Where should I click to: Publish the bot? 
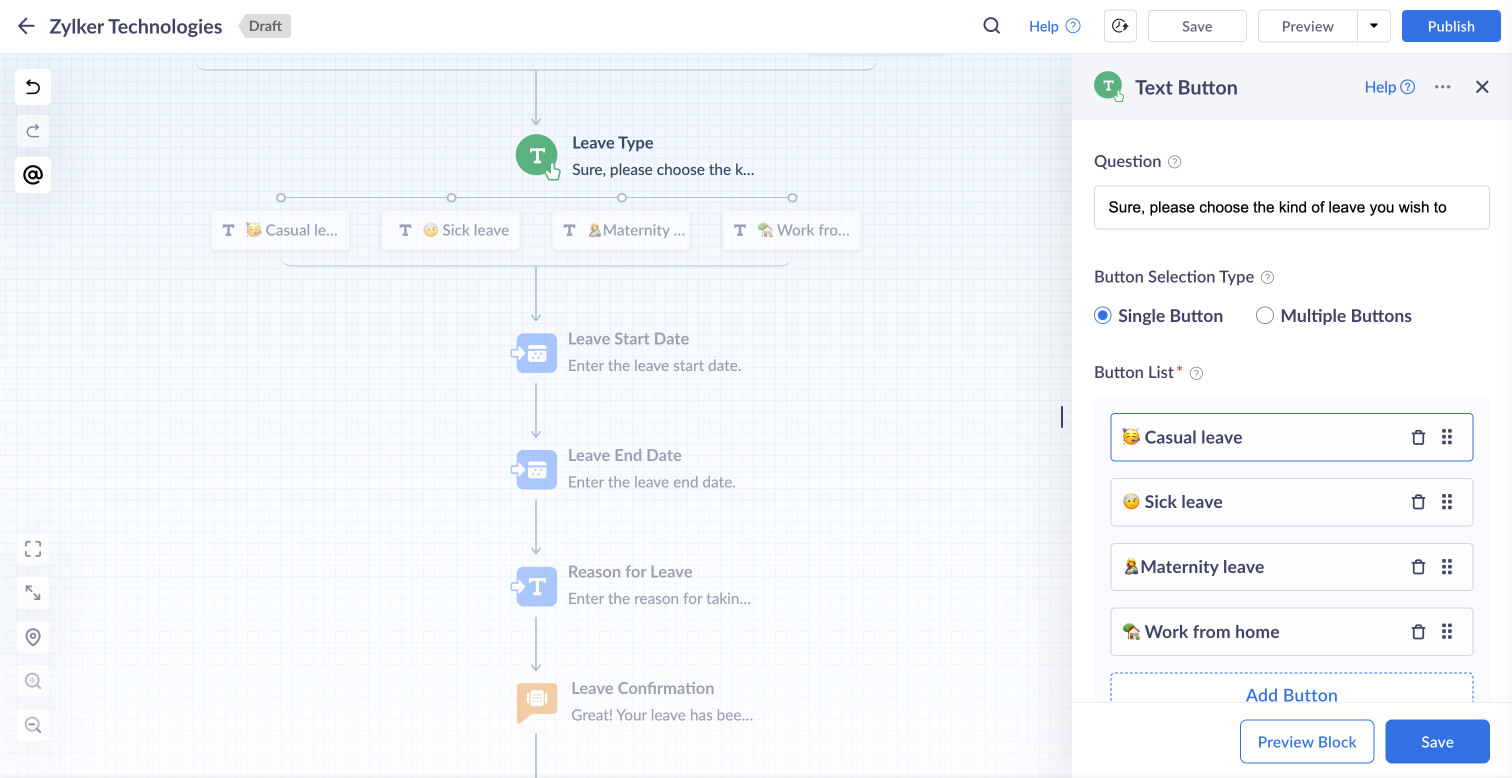1451,26
